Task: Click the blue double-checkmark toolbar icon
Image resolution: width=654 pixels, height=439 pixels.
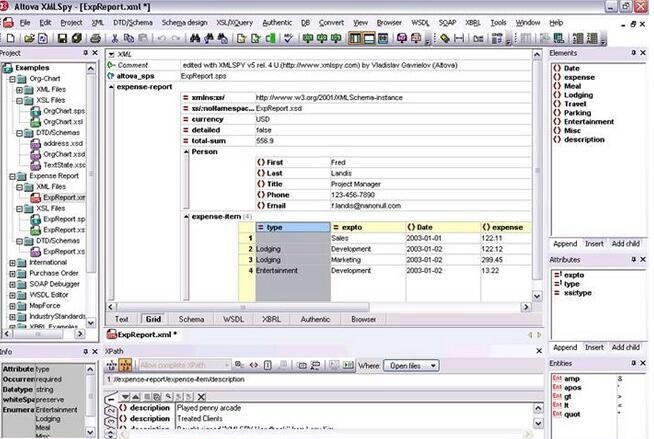Action: 288,38
